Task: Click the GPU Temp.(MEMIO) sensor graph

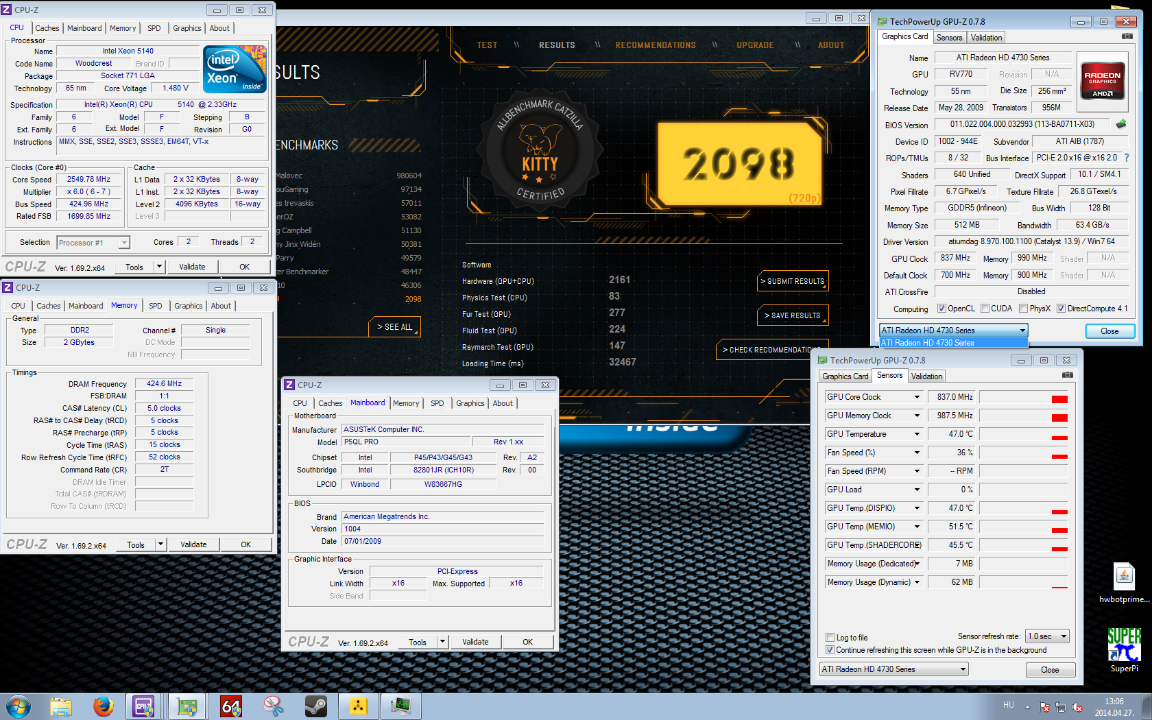Action: 1024,526
